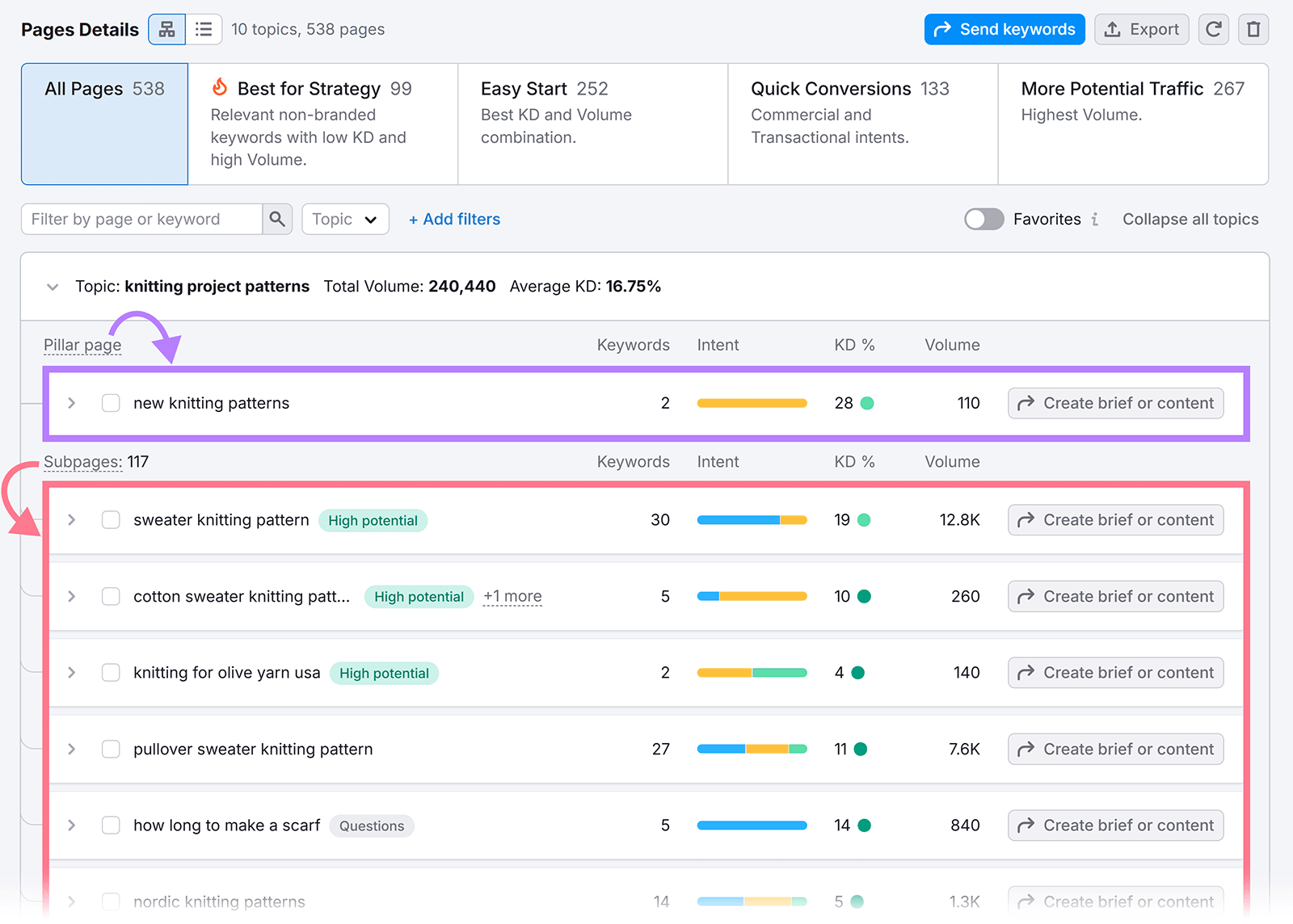This screenshot has width=1293, height=924.
Task: Select the sweater knitting pattern checkbox
Action: pyautogui.click(x=111, y=520)
